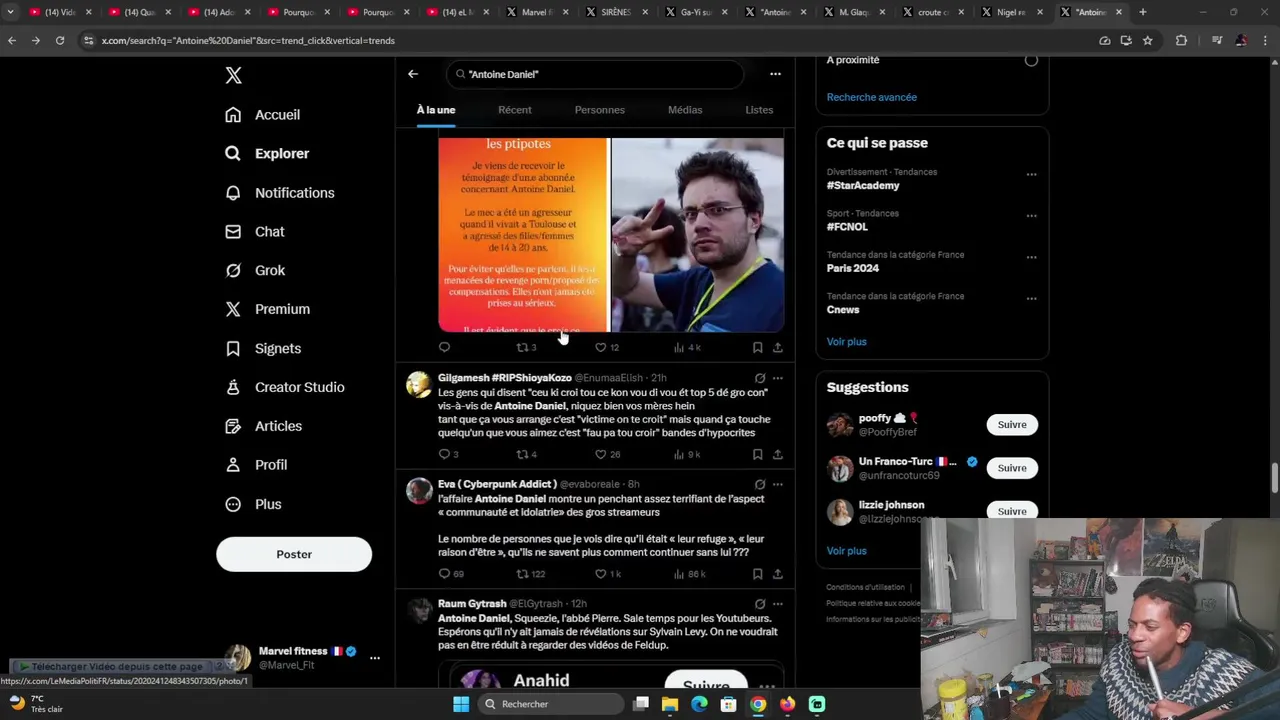Open #FCNOL trend options menu
The width and height of the screenshot is (1280, 720).
point(1031,216)
